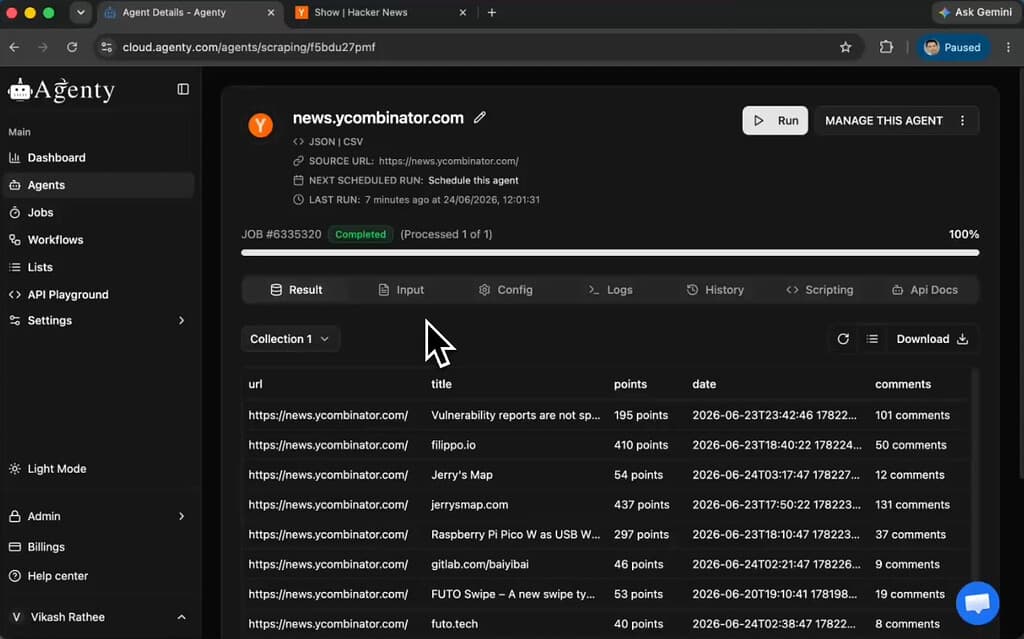The image size is (1024, 639).
Task: Open the chat support bubble
Action: (978, 603)
